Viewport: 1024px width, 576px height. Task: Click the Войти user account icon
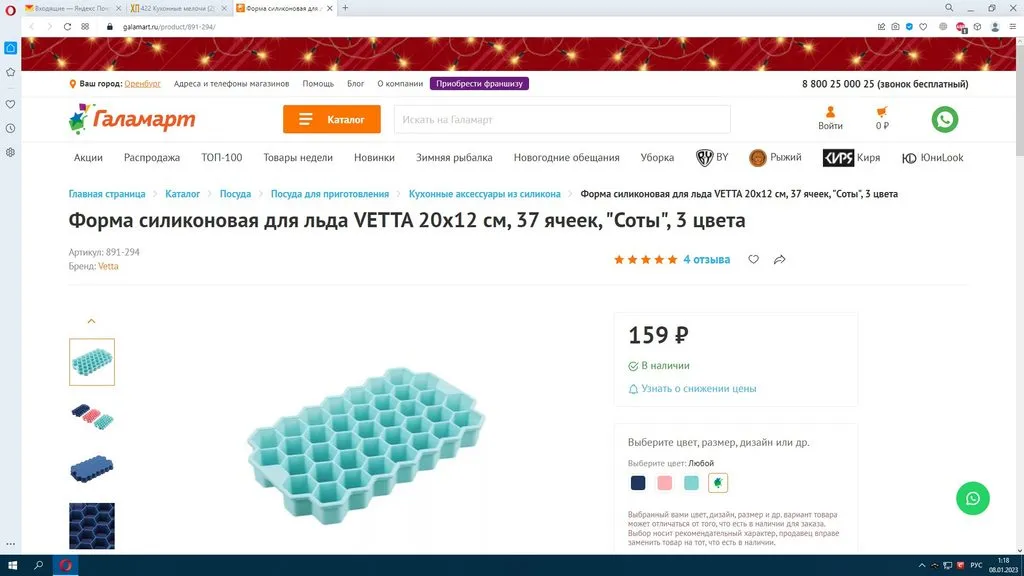(x=830, y=118)
